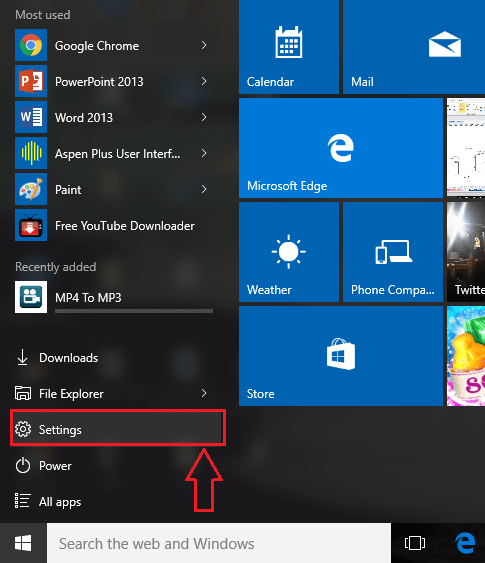Open the Mail tile
The height and width of the screenshot is (563, 485).
pyautogui.click(x=414, y=47)
